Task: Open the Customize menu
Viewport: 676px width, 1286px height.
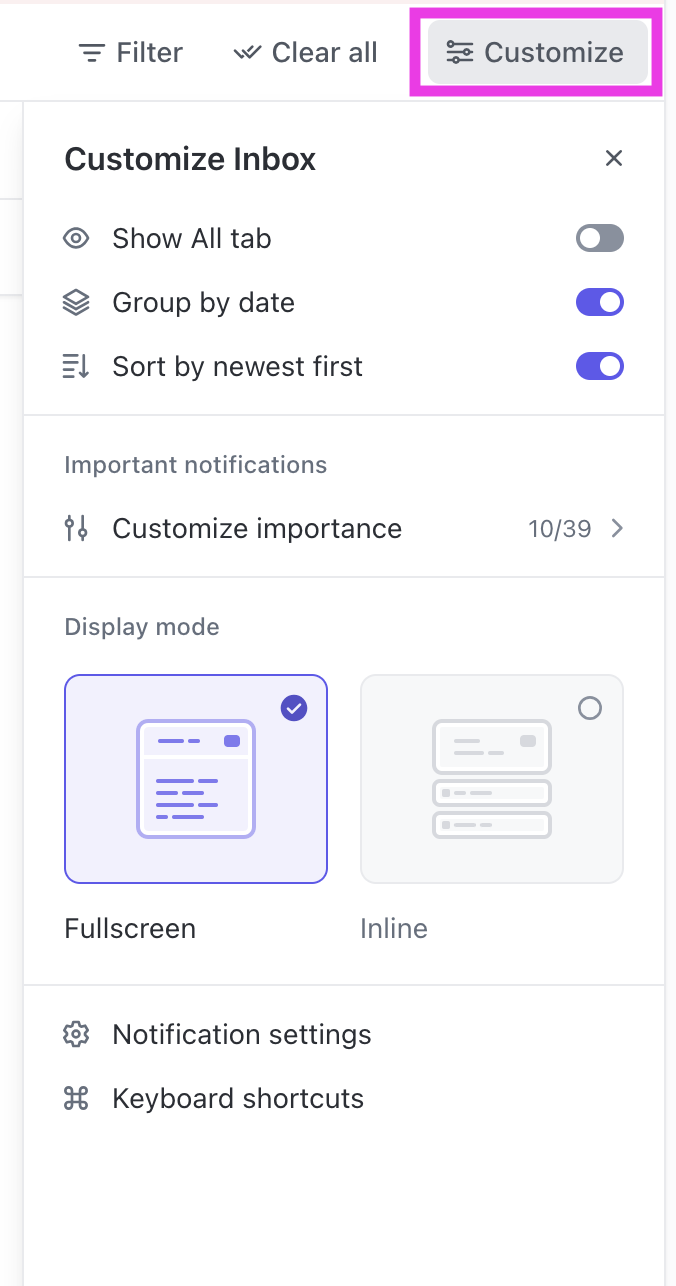Action: pyautogui.click(x=537, y=52)
